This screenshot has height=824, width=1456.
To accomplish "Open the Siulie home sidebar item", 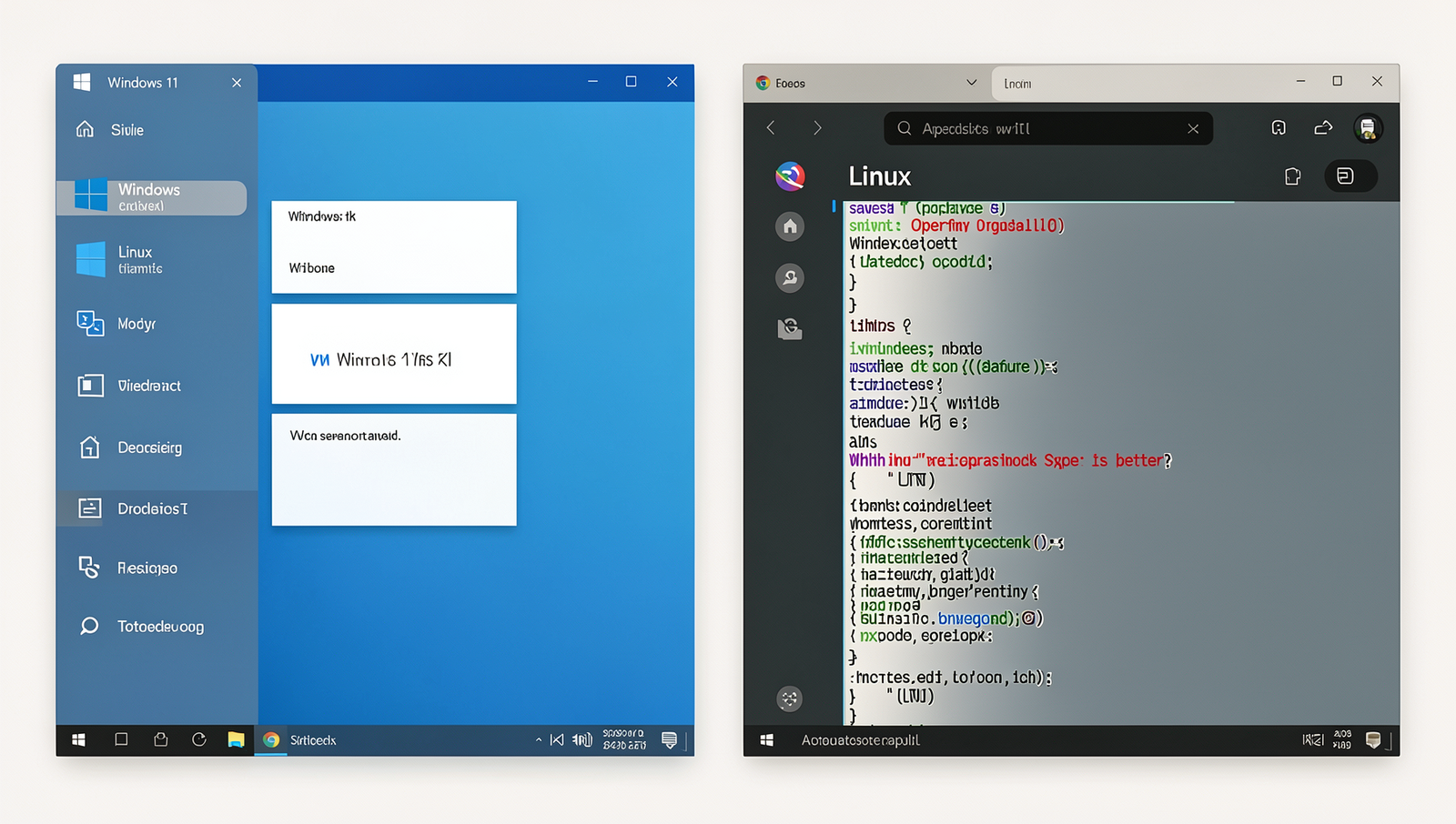I will (110, 130).
